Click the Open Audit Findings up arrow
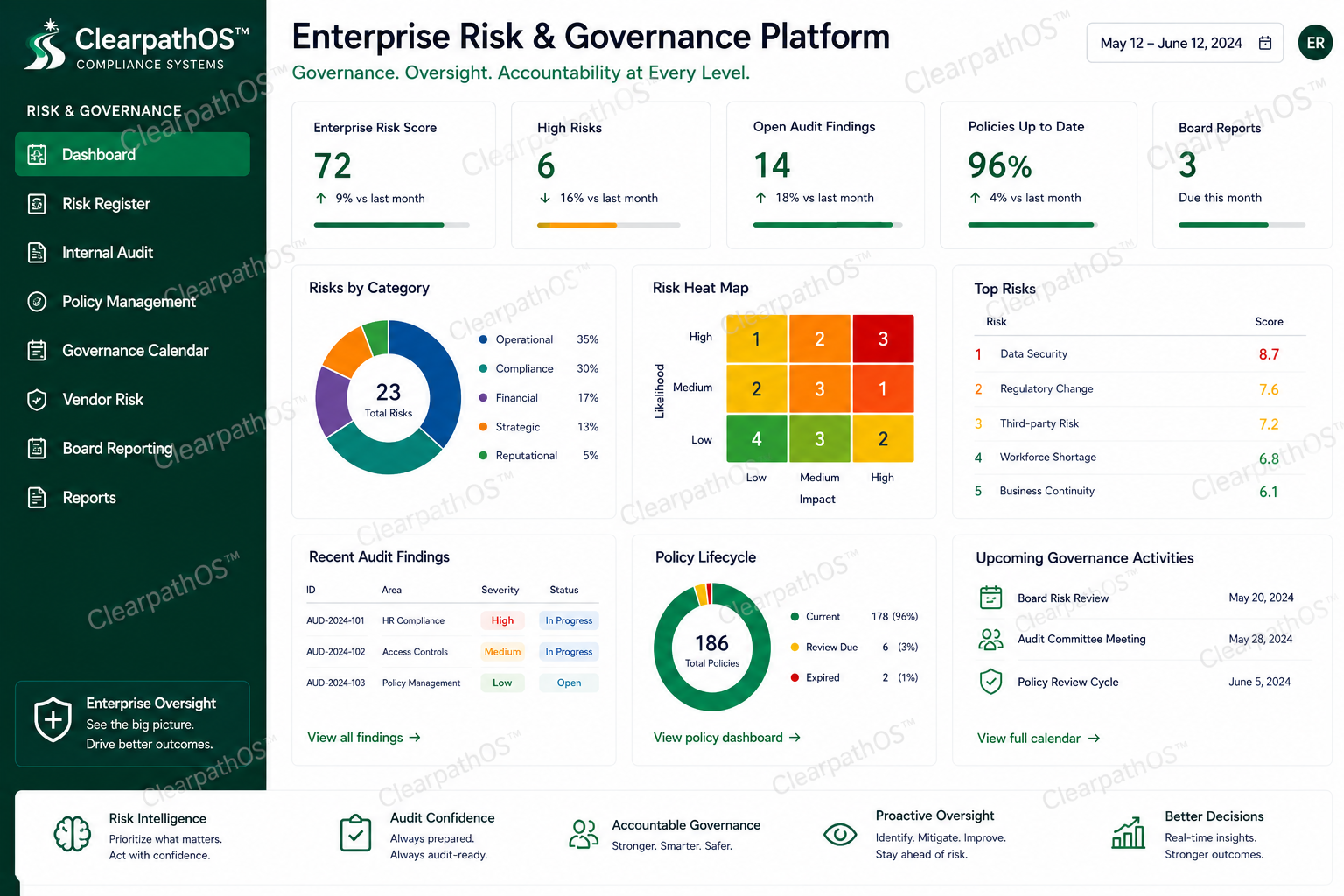The image size is (1344, 896). [760, 198]
